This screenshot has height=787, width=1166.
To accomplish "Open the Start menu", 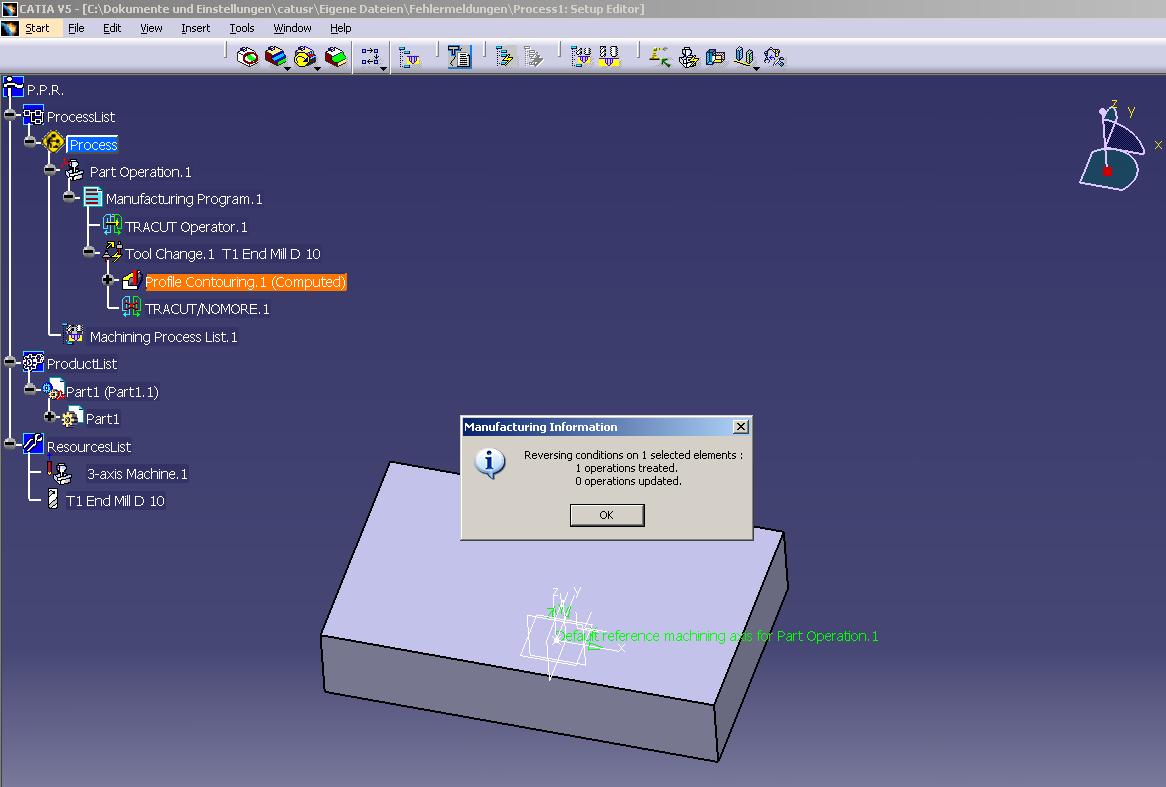I will click(x=37, y=28).
